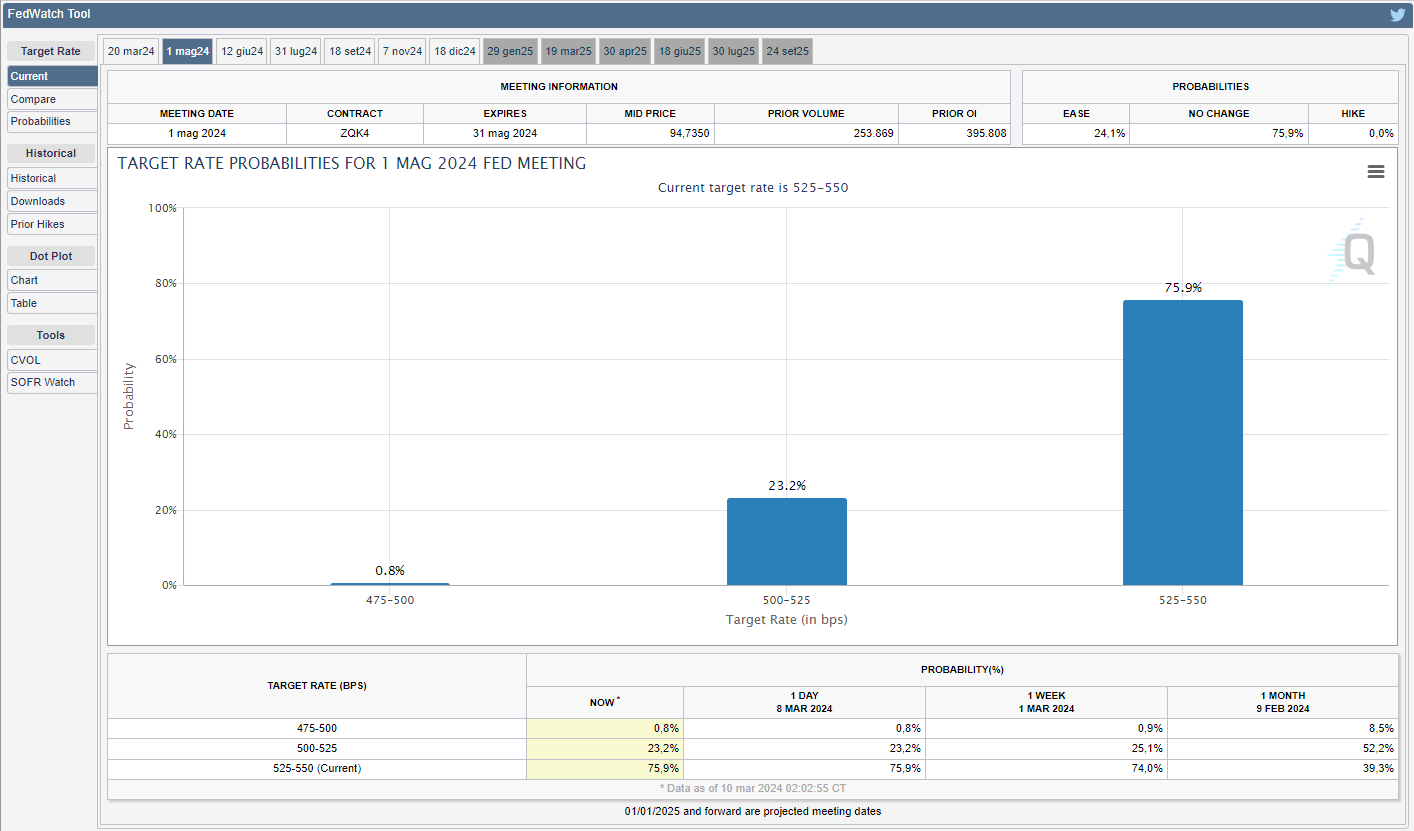Click the 500-525 bar in chart
The height and width of the screenshot is (831, 1414).
786,541
